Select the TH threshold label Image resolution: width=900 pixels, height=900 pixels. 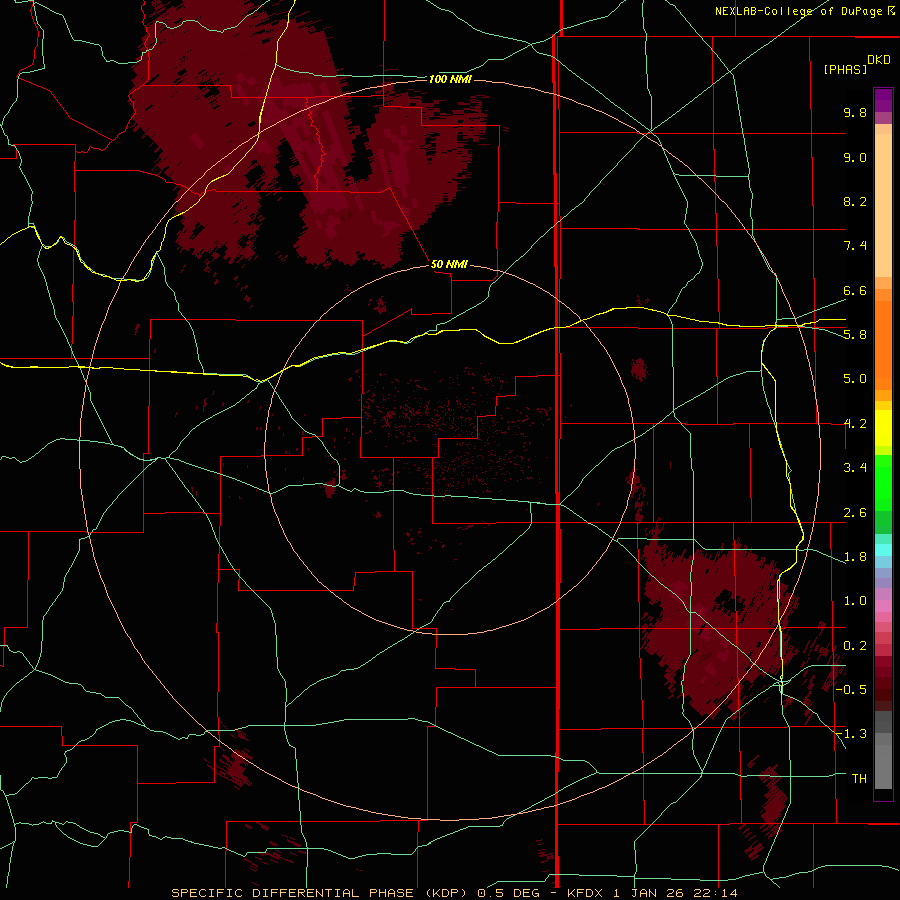859,778
